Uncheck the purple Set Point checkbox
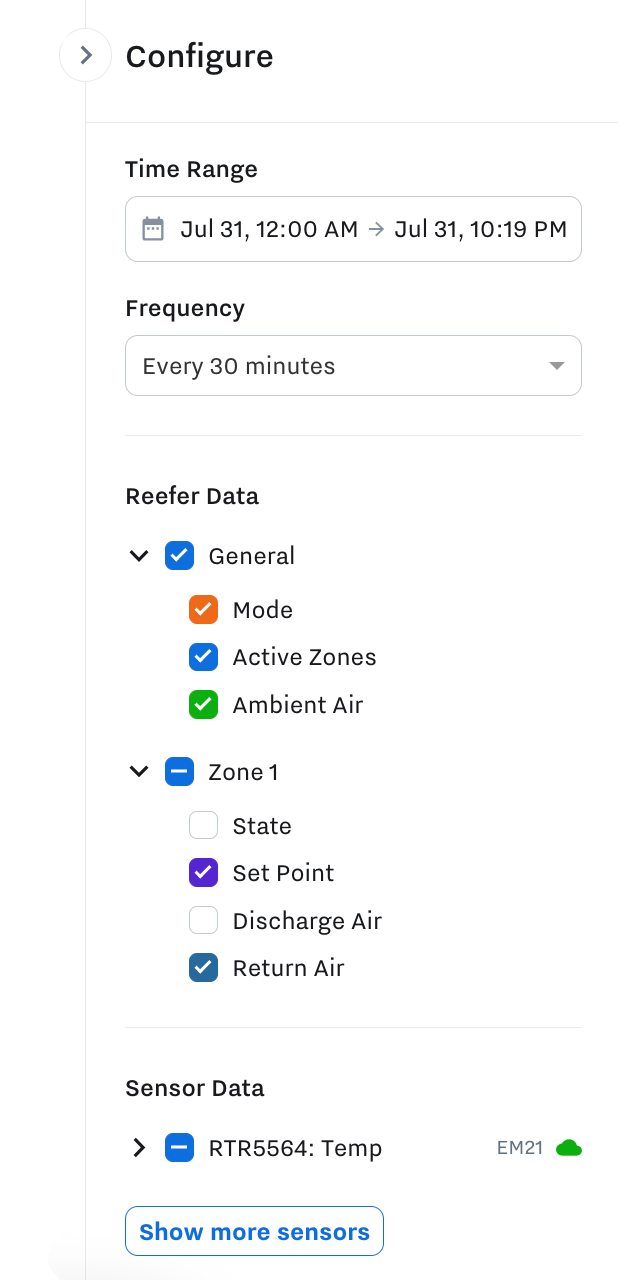 pos(203,872)
